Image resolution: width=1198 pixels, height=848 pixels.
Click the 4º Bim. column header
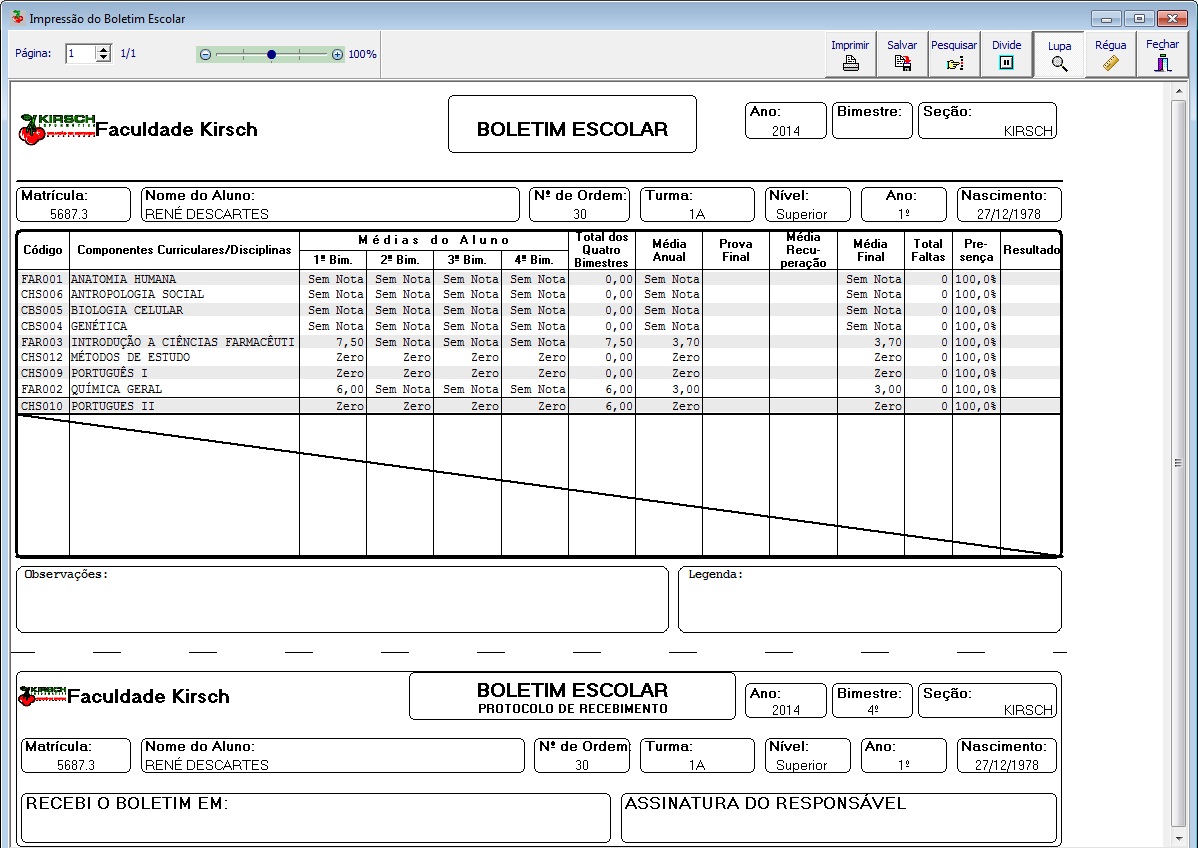535,260
